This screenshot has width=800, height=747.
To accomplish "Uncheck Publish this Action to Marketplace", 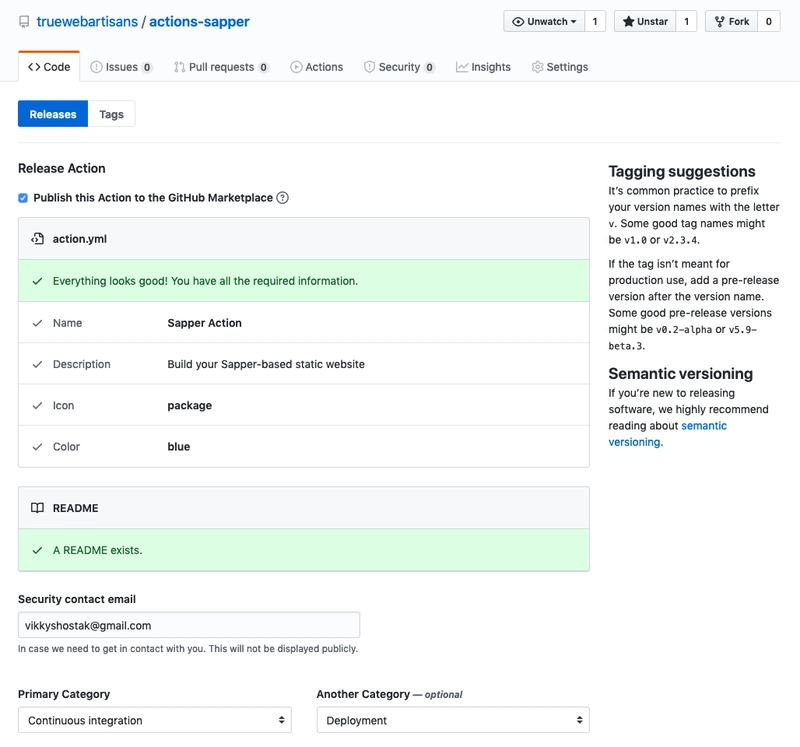I will (23, 198).
